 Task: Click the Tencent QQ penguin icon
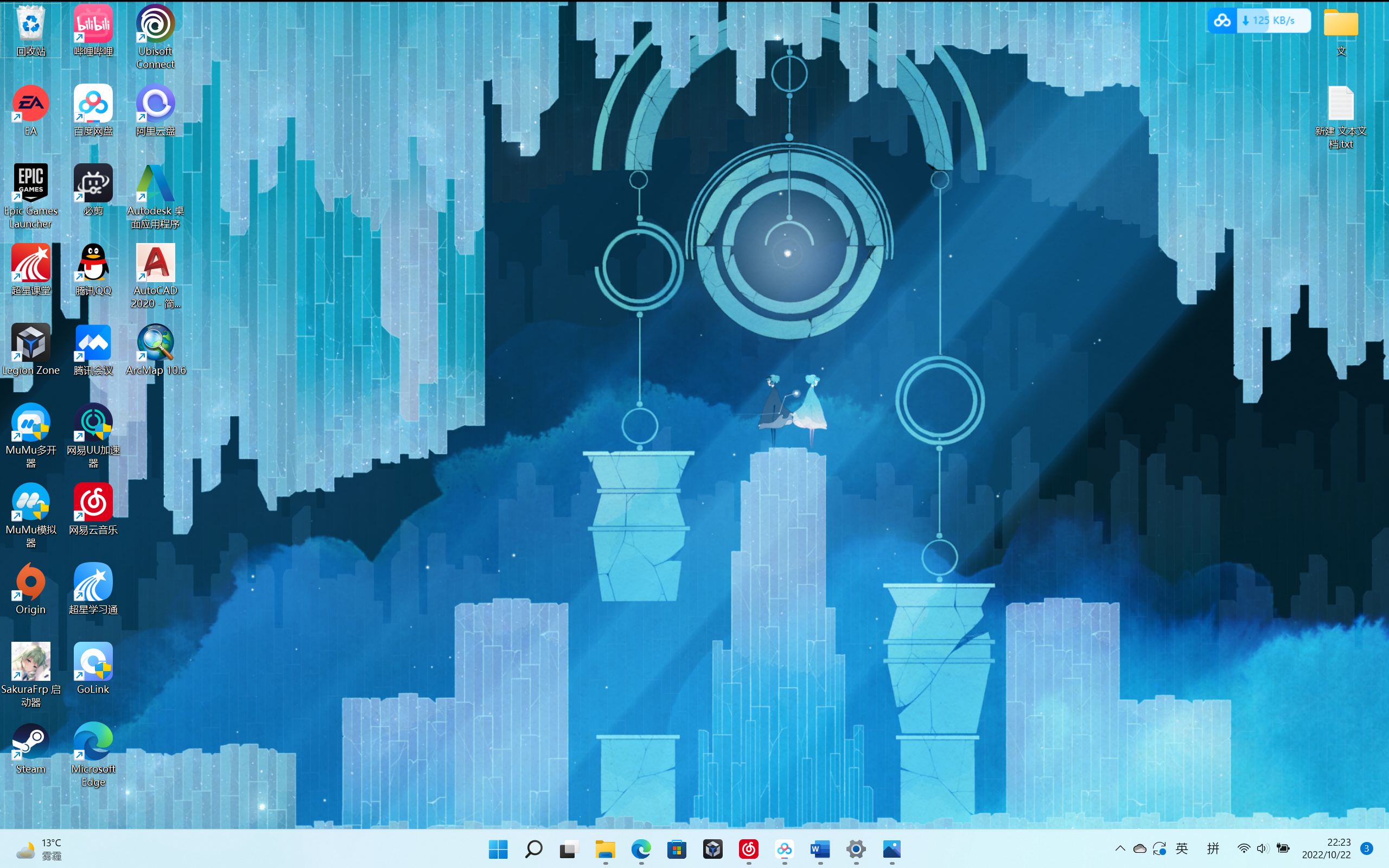tap(93, 264)
